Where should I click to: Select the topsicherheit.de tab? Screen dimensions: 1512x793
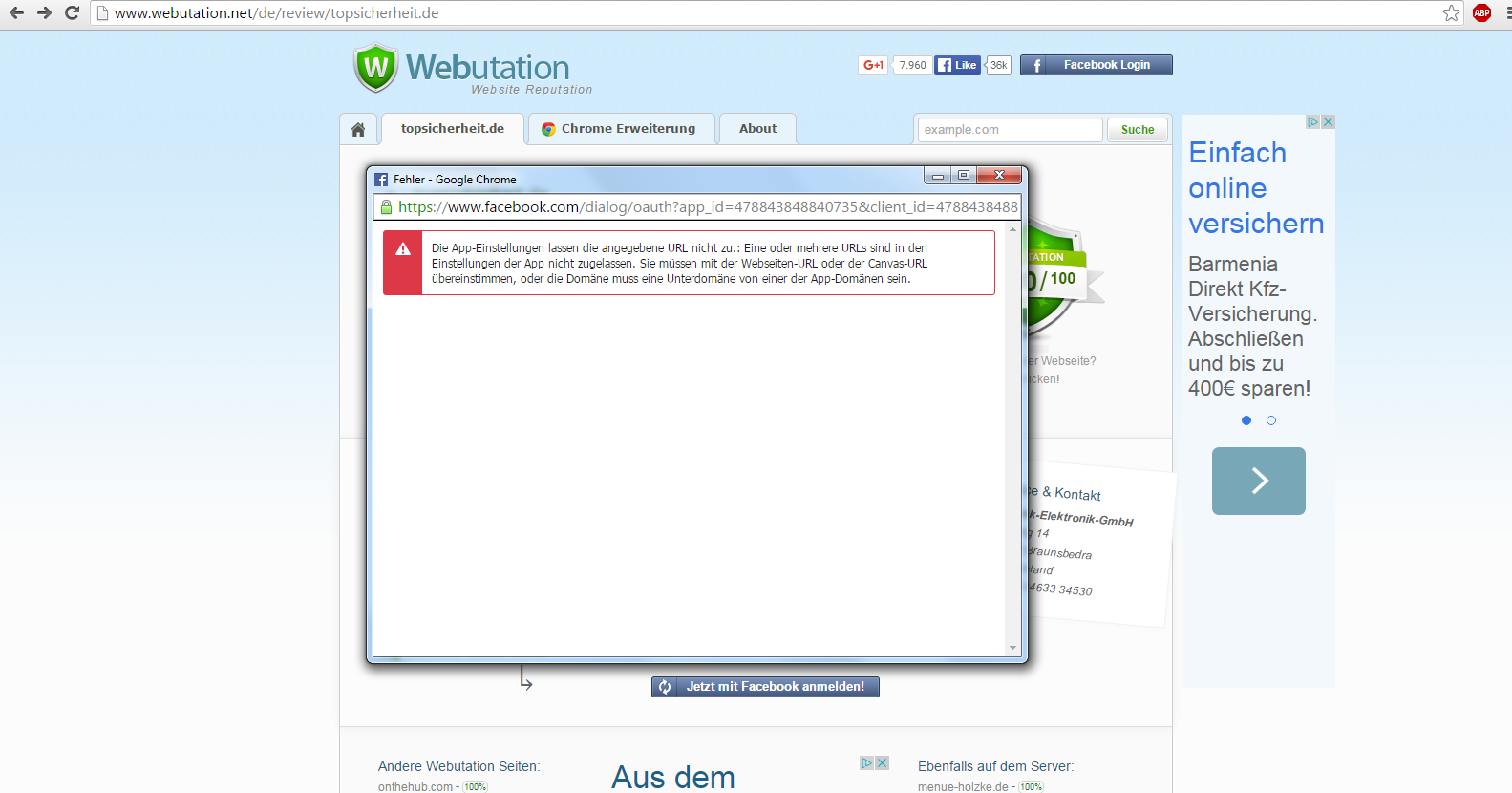(453, 129)
